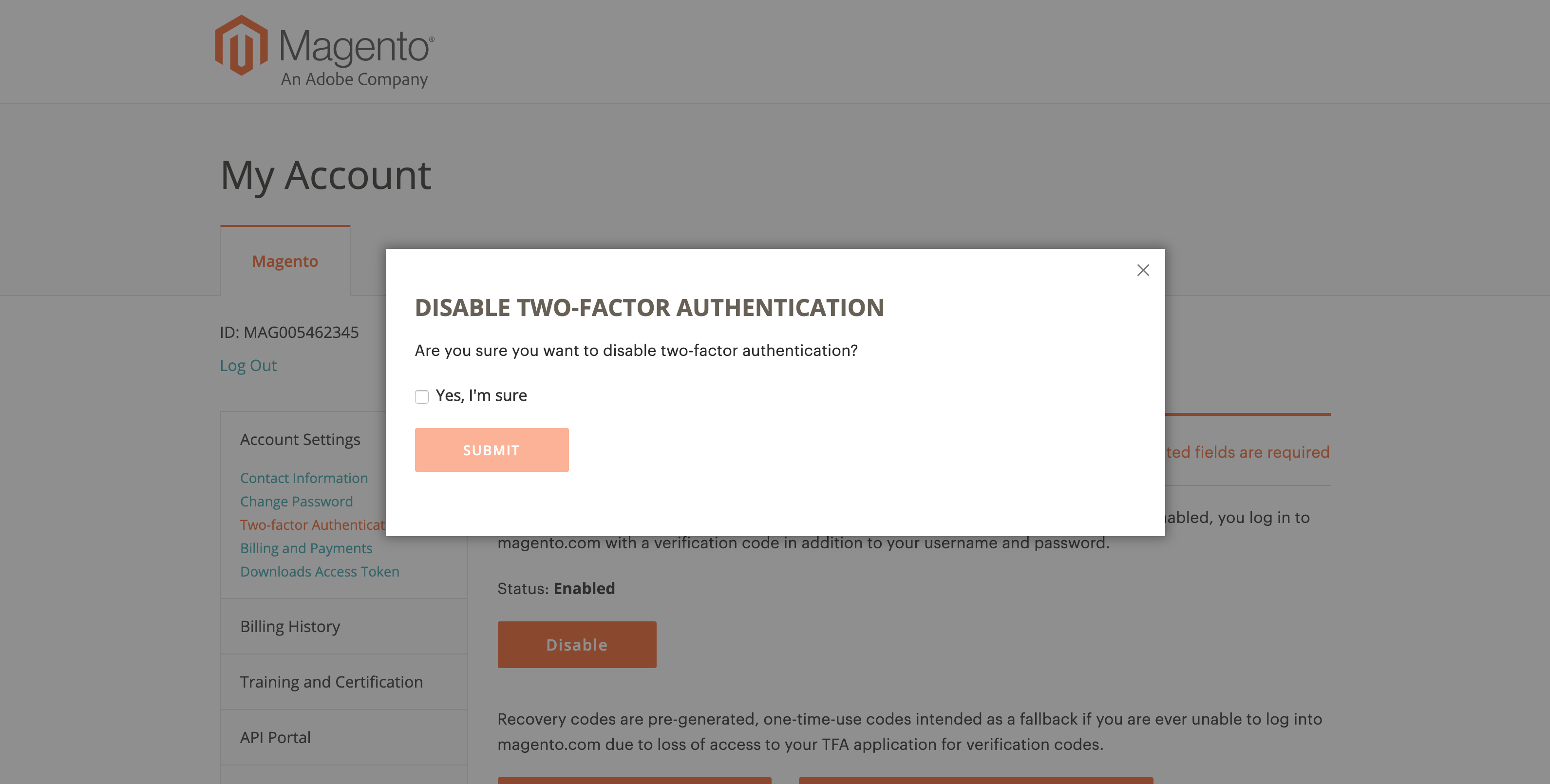The width and height of the screenshot is (1550, 784).
Task: Click the SUBMIT button in dialog
Action: point(491,450)
